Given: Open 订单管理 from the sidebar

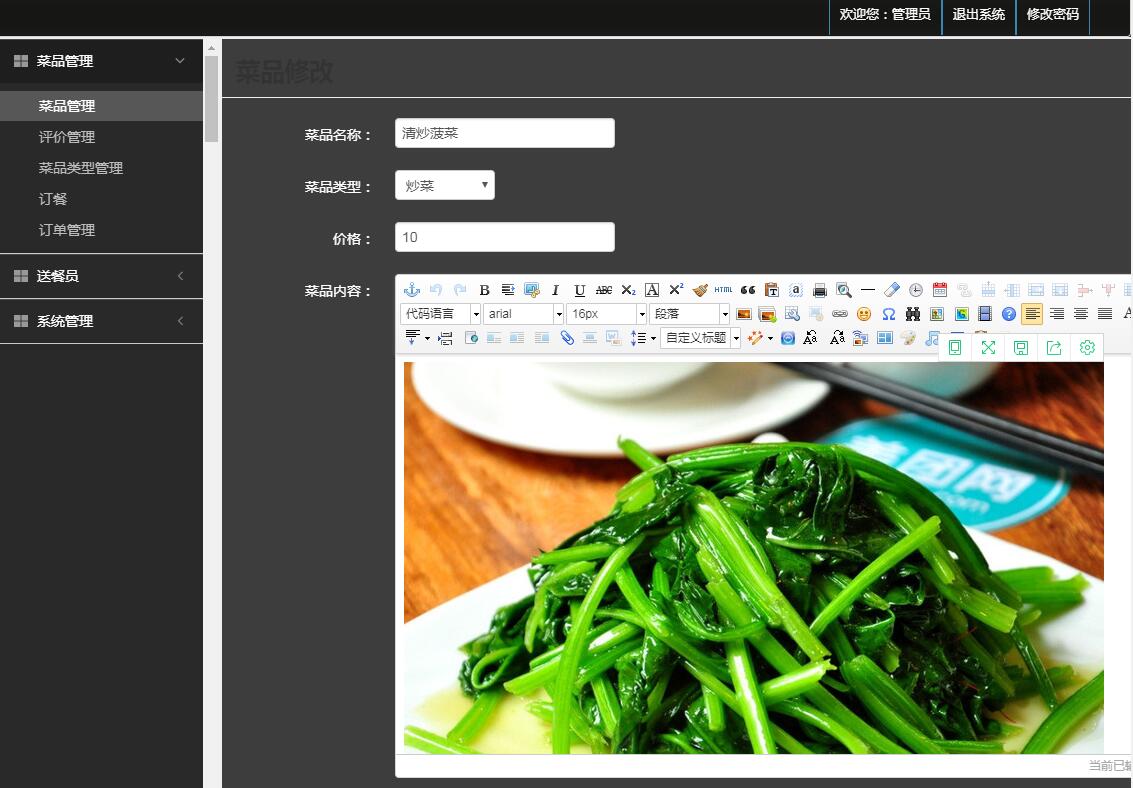Looking at the screenshot, I should 67,230.
